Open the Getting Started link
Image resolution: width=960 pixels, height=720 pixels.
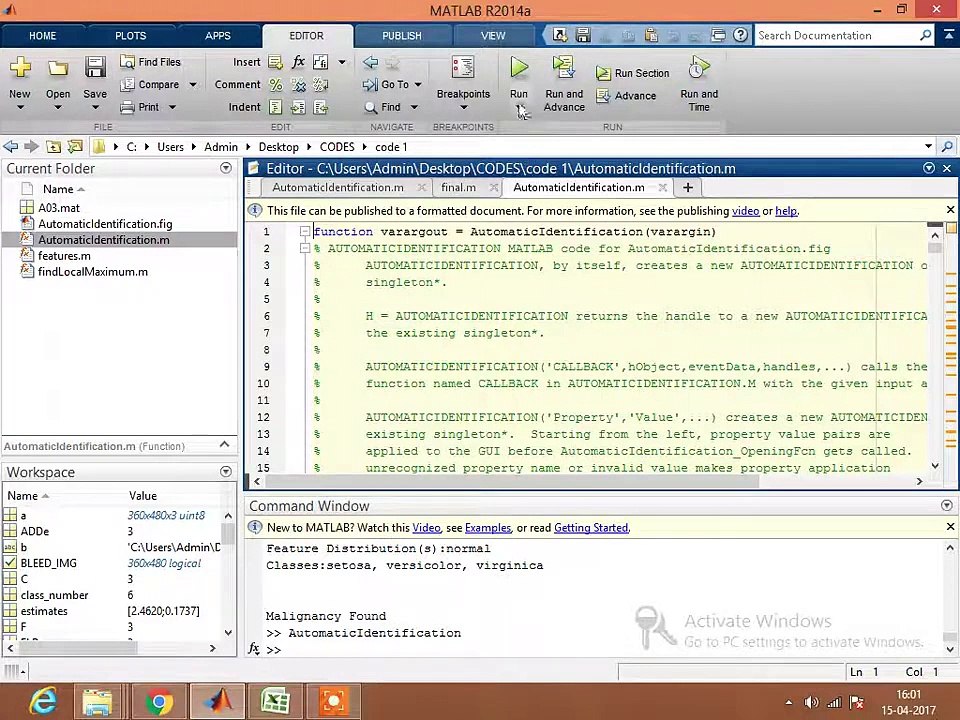tap(591, 528)
